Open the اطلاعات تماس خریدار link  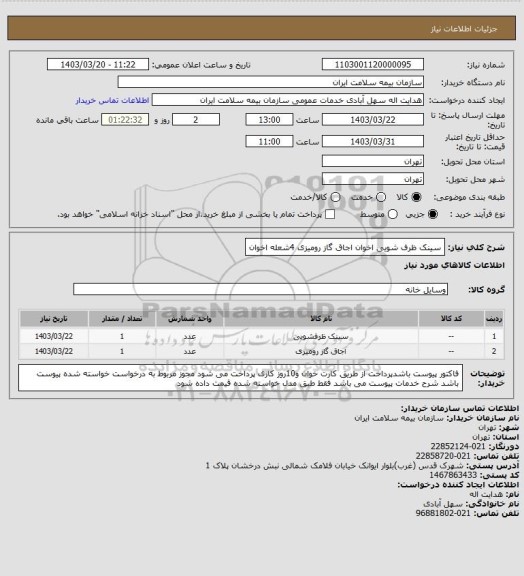click(112, 100)
